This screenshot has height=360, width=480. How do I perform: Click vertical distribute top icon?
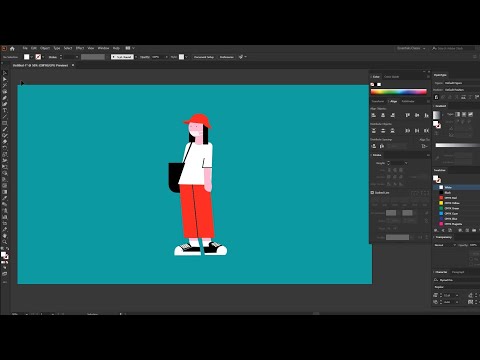[374, 130]
